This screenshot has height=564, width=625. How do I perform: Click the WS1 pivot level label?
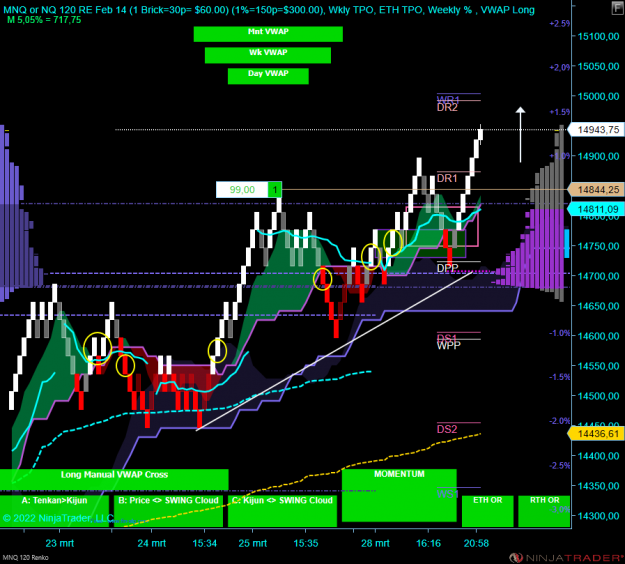coord(447,494)
